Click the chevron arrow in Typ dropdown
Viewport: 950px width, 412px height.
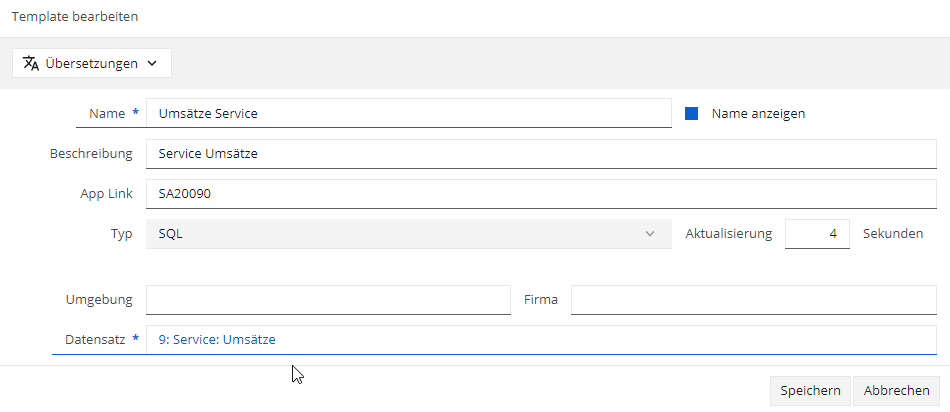tap(650, 234)
